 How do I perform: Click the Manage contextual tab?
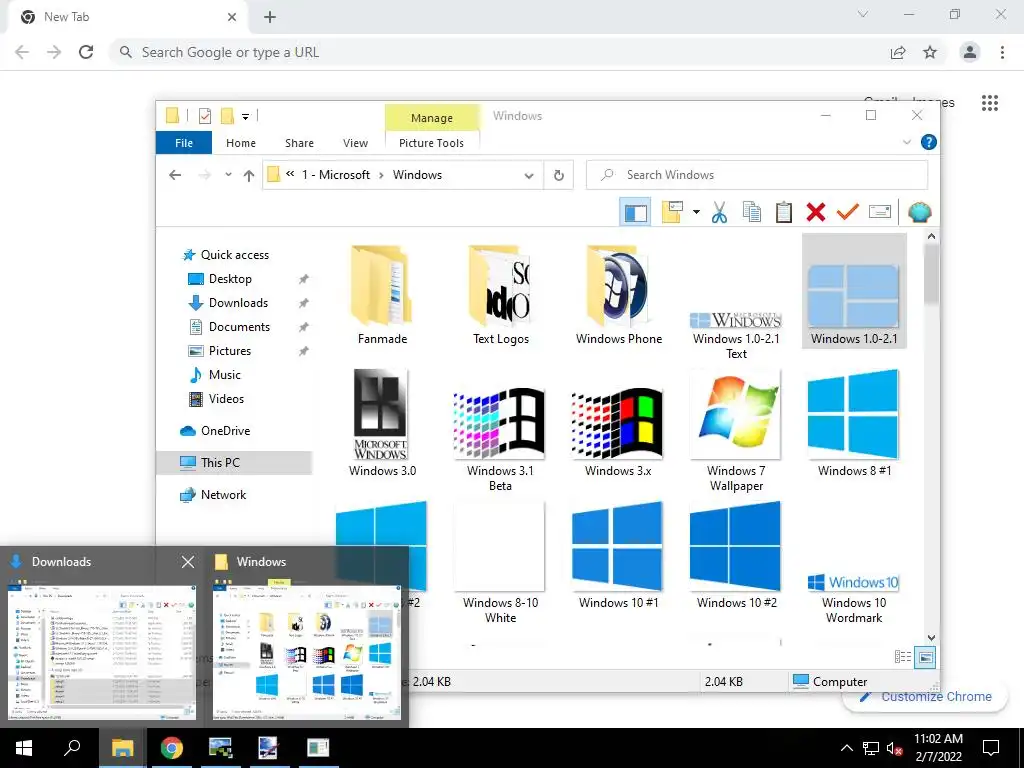click(432, 118)
